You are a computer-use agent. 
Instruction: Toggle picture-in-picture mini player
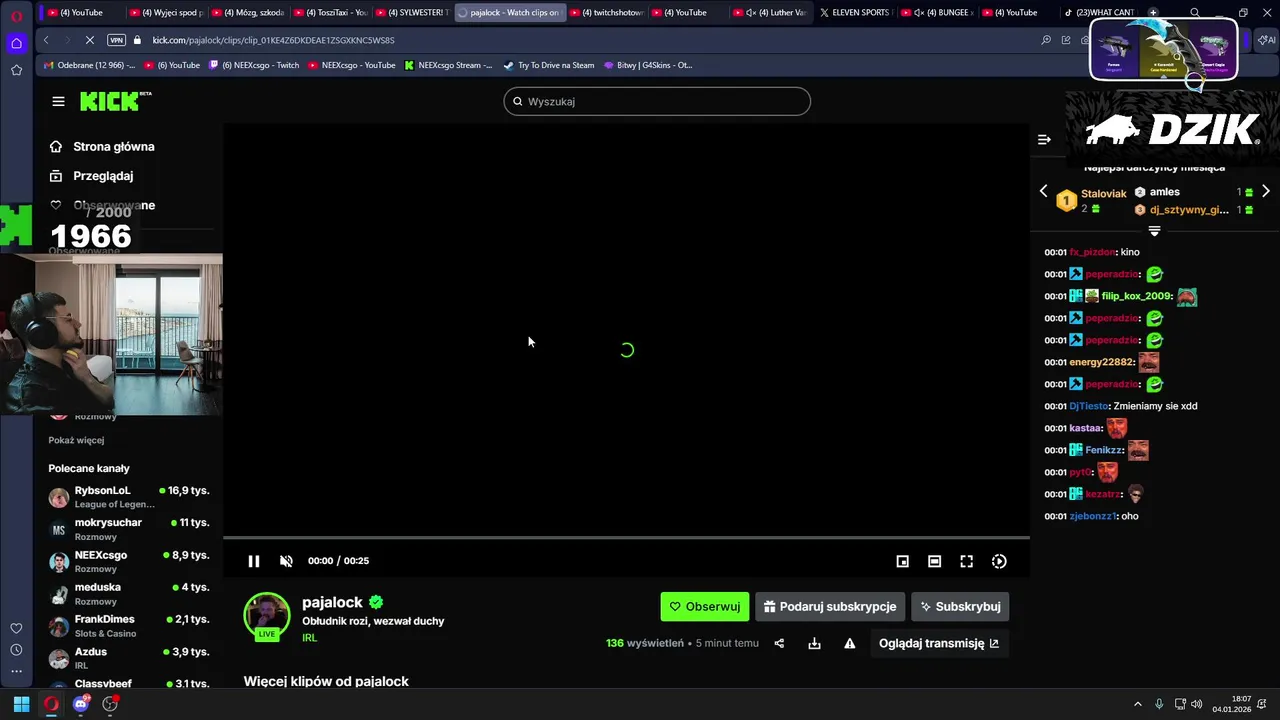(x=902, y=561)
